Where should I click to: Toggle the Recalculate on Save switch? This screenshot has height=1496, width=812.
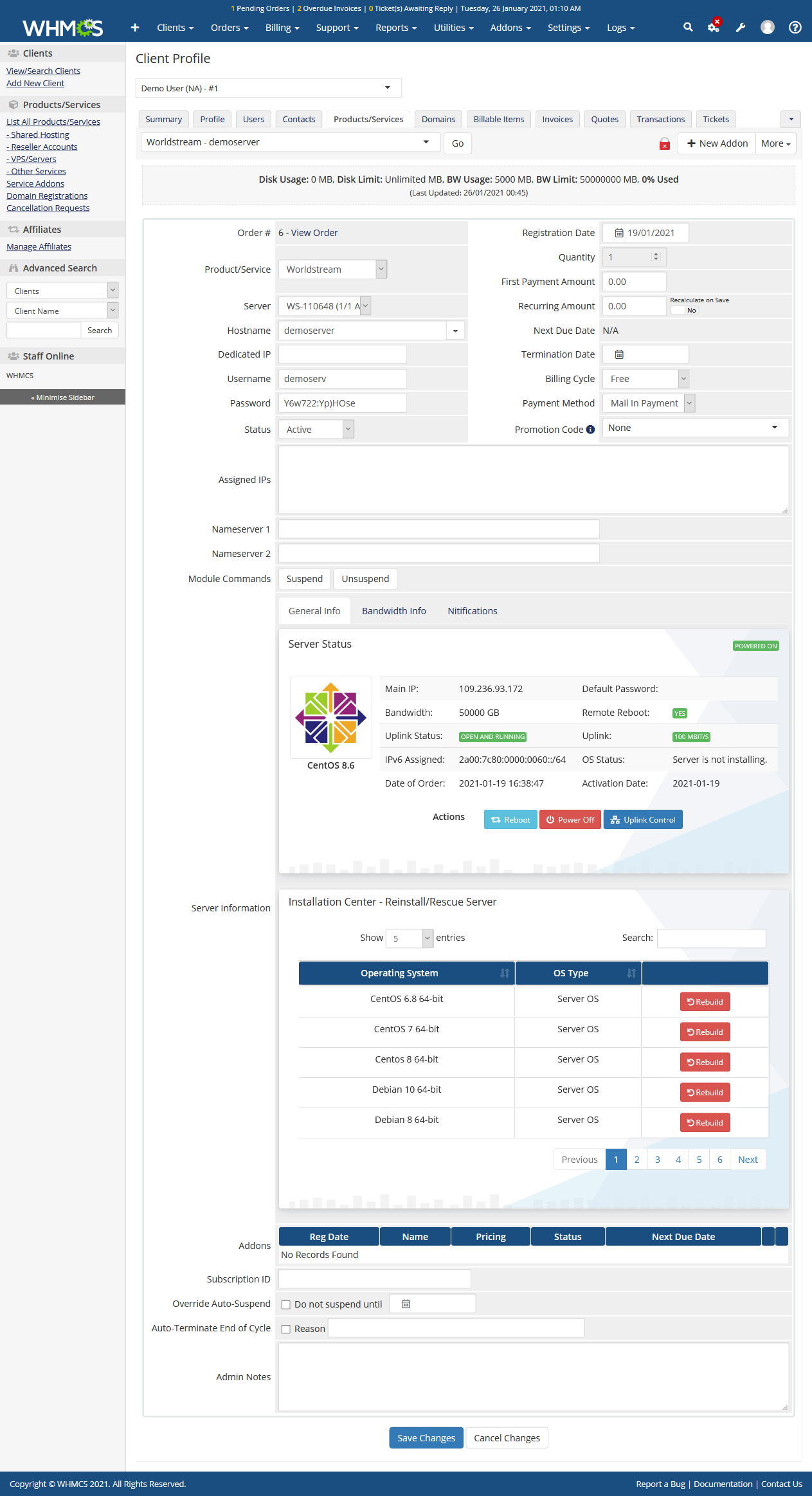pyautogui.click(x=684, y=310)
